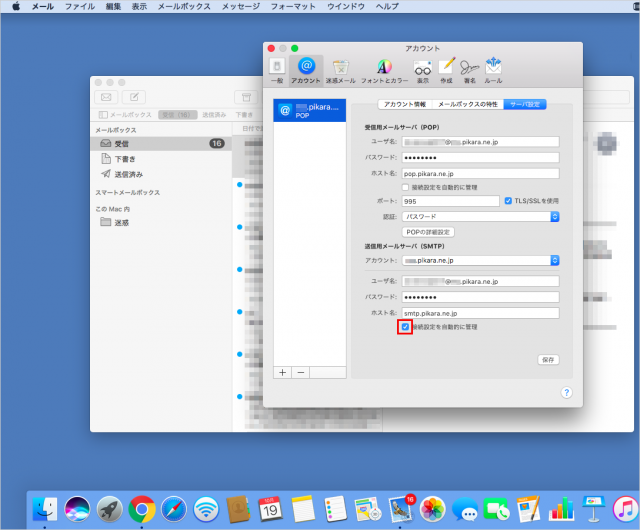
Task: Click SMTP ホスト名 smtp.pikara.ne.jp field
Action: 480,313
